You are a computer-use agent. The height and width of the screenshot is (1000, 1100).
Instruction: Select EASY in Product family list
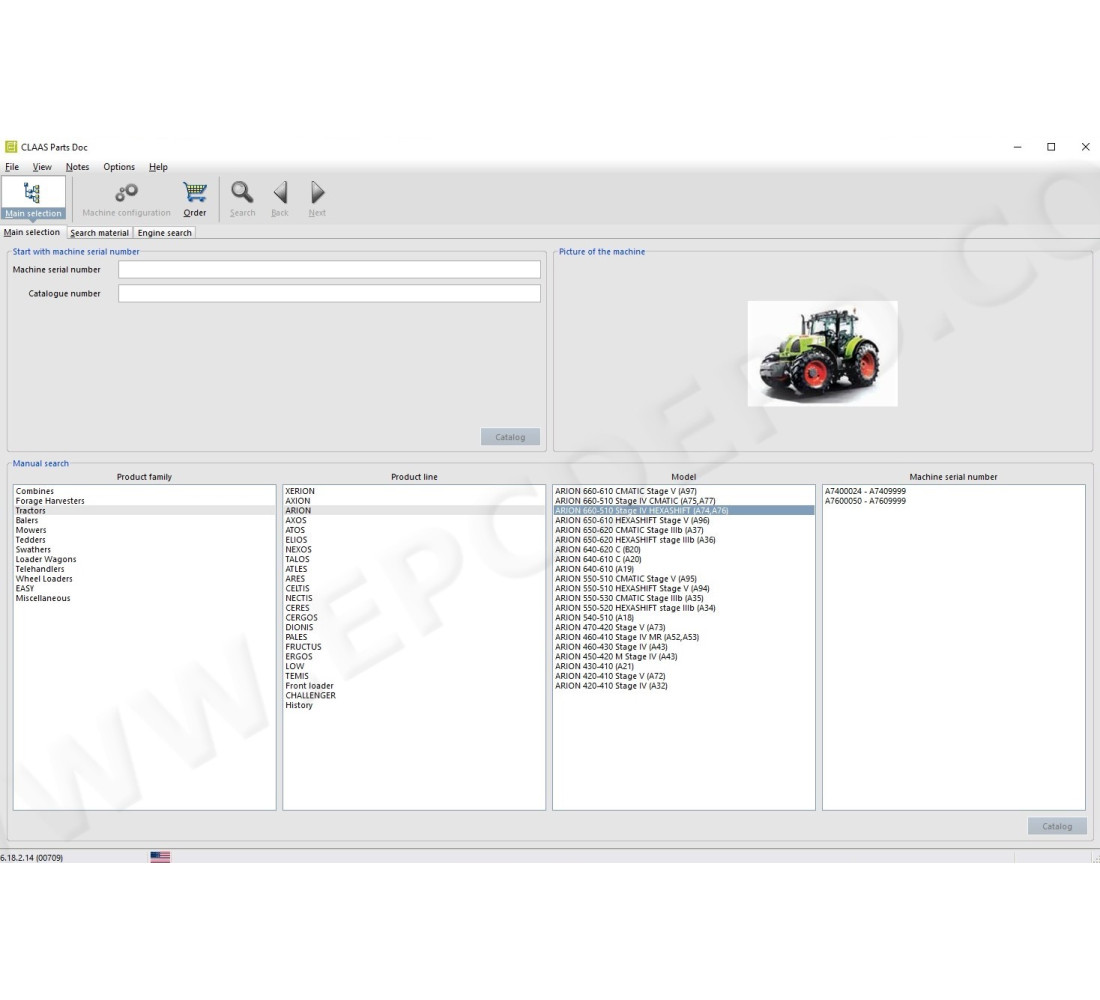(x=145, y=589)
